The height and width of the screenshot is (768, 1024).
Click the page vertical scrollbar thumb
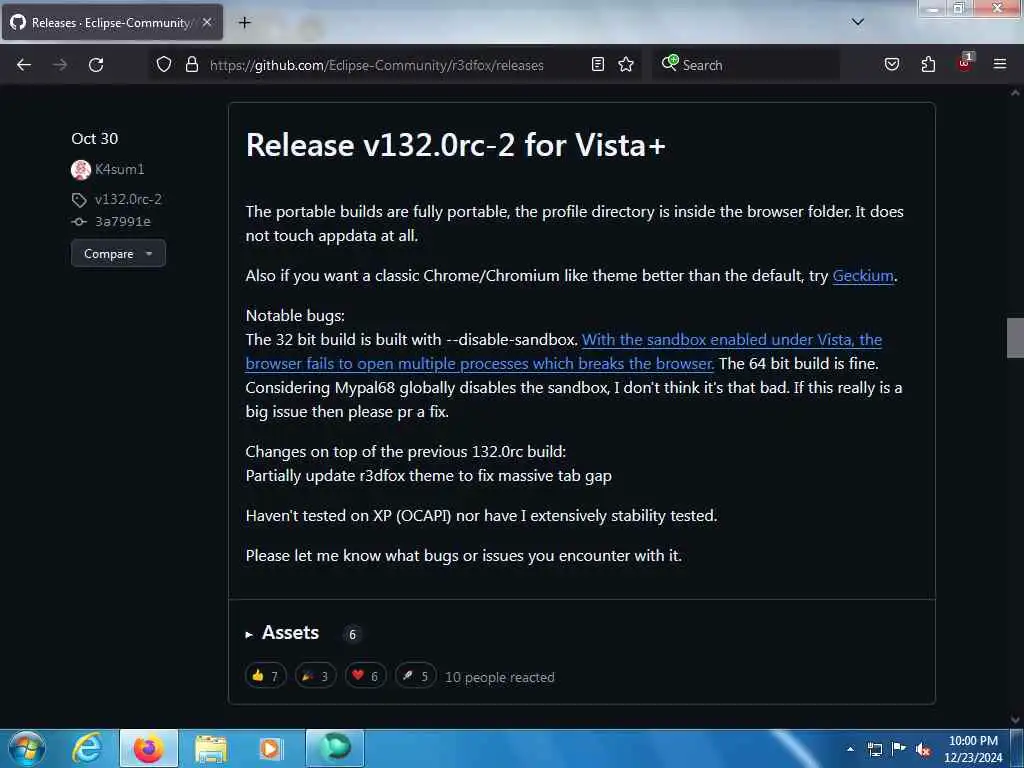[1015, 338]
